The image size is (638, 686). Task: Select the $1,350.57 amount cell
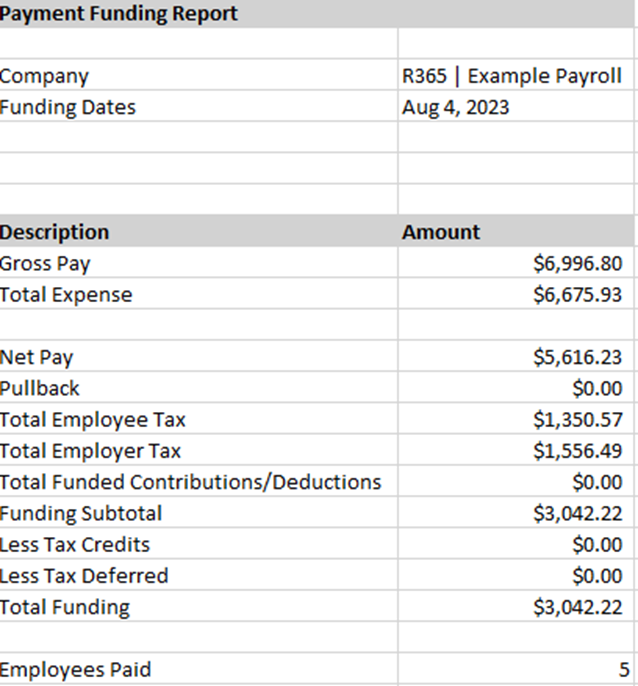516,419
